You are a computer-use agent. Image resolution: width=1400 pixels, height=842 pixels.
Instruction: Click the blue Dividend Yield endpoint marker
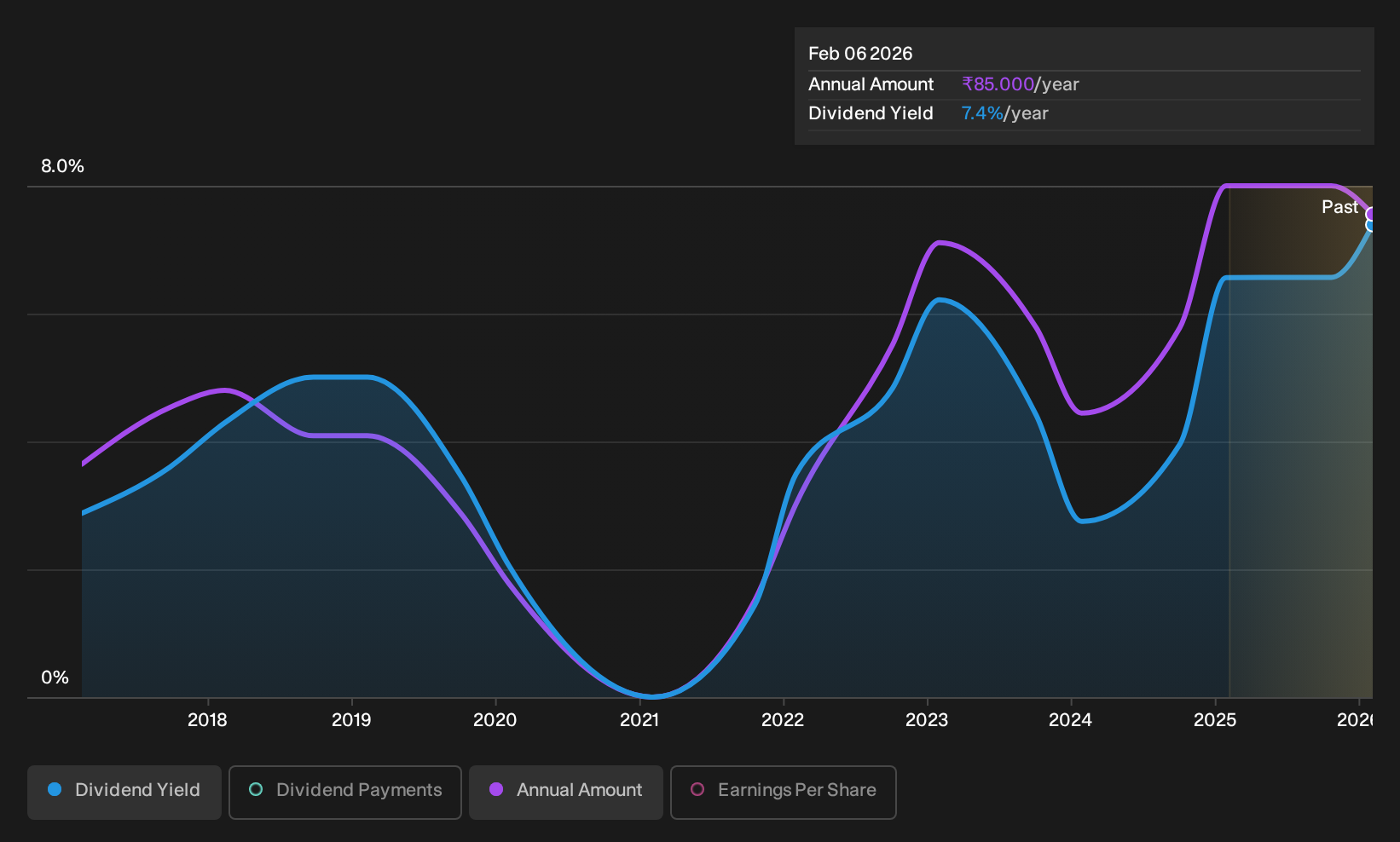coord(1371,225)
